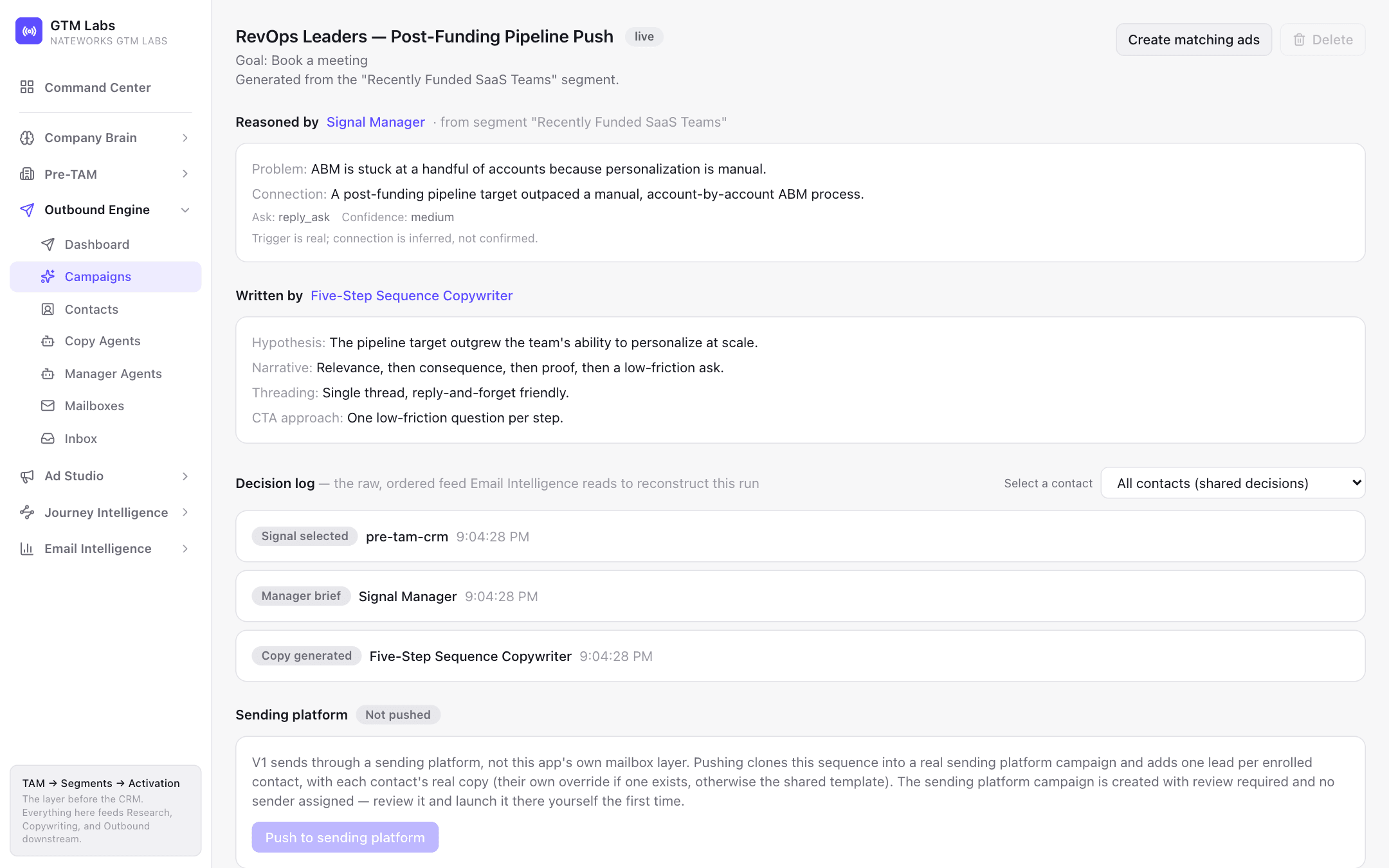The height and width of the screenshot is (868, 1389).
Task: Expand the Pre-TAM chevron
Action: pos(185,174)
